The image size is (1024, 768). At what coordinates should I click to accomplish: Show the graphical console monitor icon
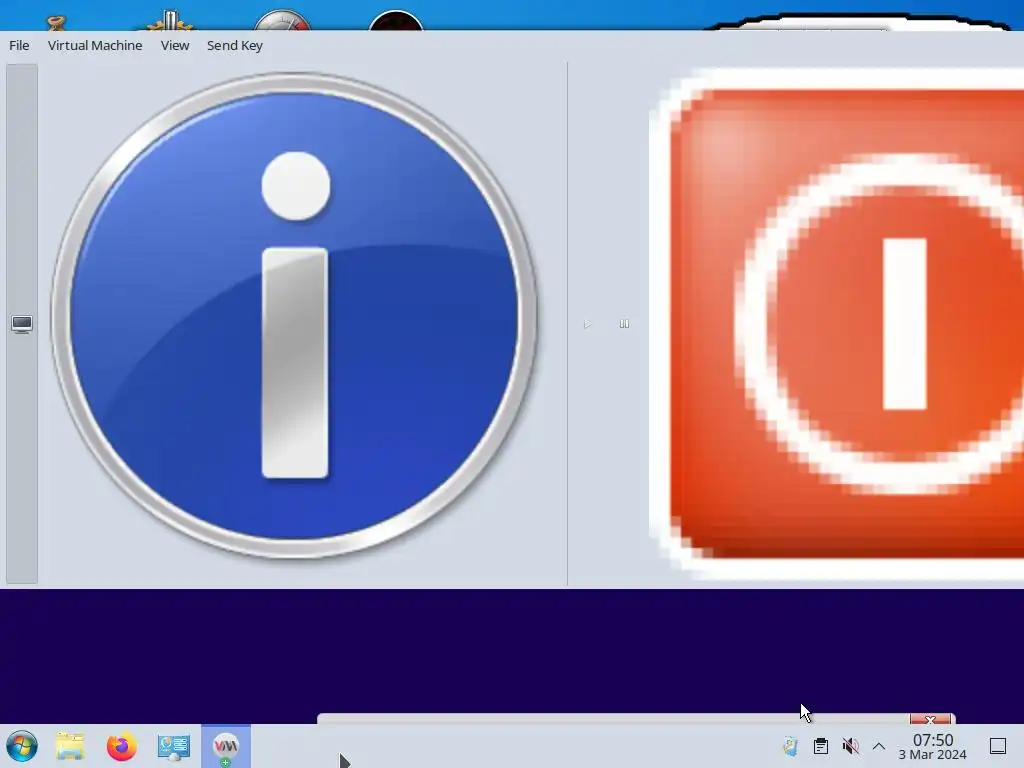(22, 324)
